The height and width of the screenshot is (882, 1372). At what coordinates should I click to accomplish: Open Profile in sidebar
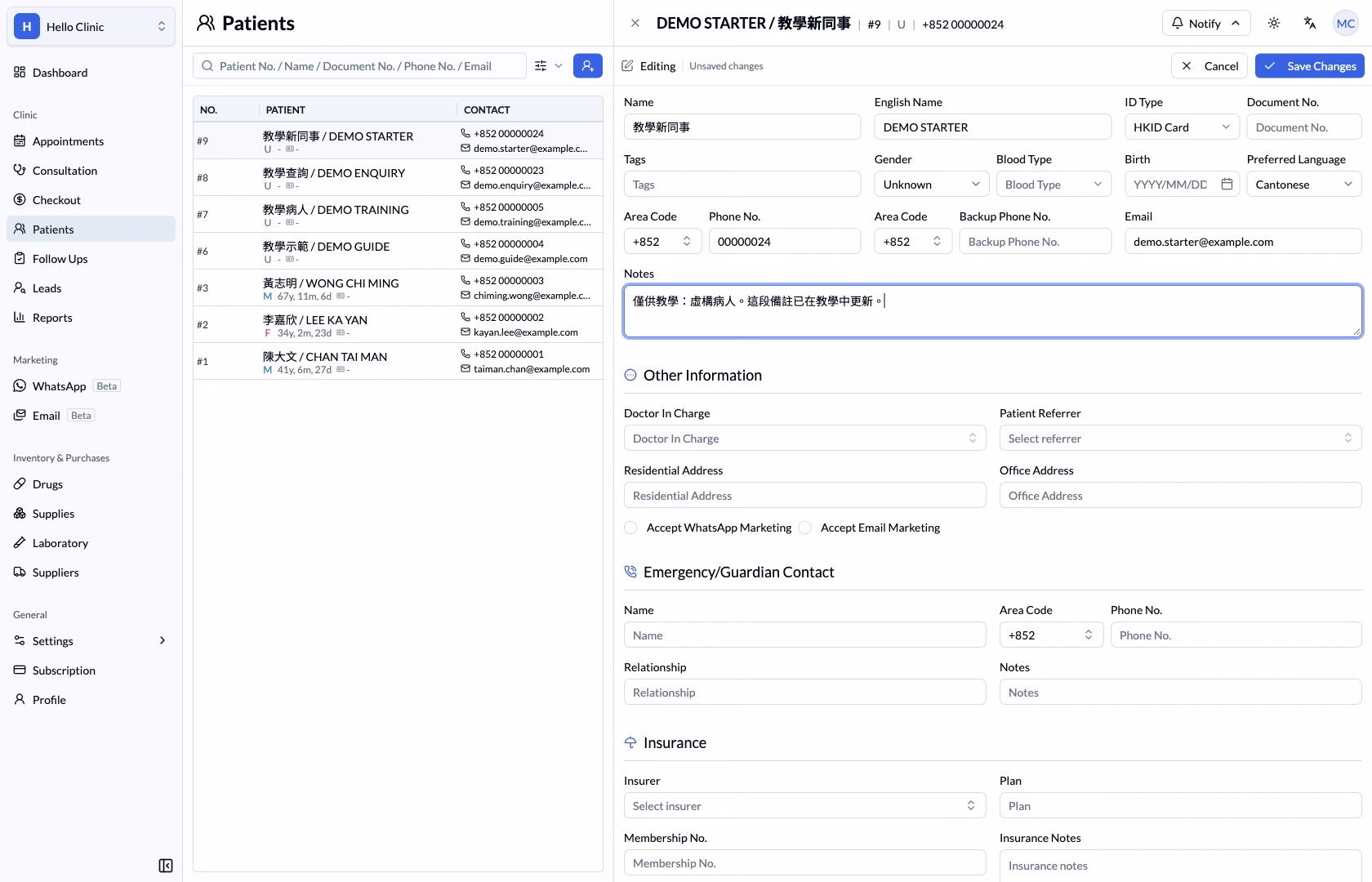pyautogui.click(x=91, y=700)
